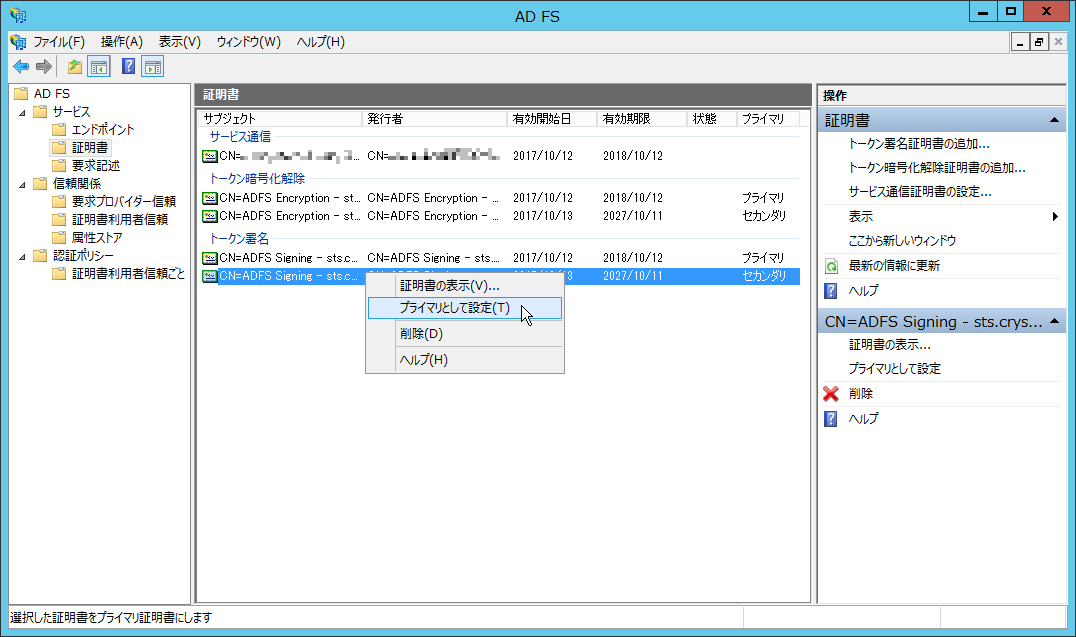Sort by 有効開始日 column header

pos(552,119)
